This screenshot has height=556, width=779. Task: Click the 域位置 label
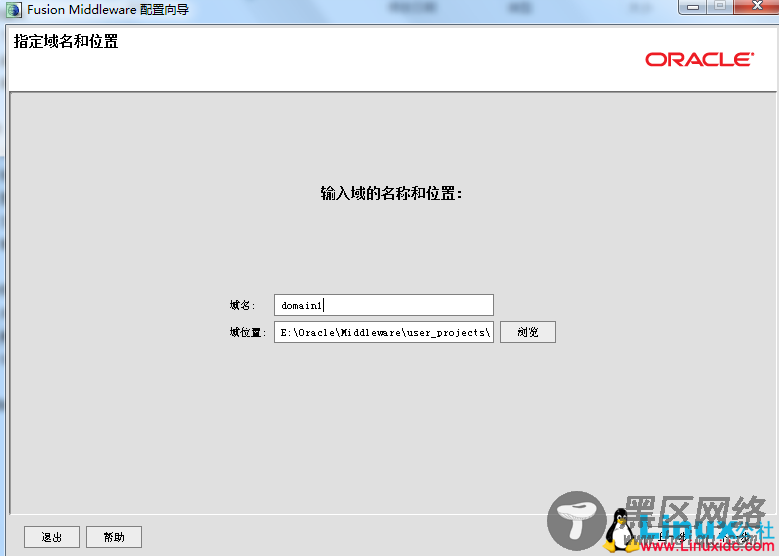point(248,332)
